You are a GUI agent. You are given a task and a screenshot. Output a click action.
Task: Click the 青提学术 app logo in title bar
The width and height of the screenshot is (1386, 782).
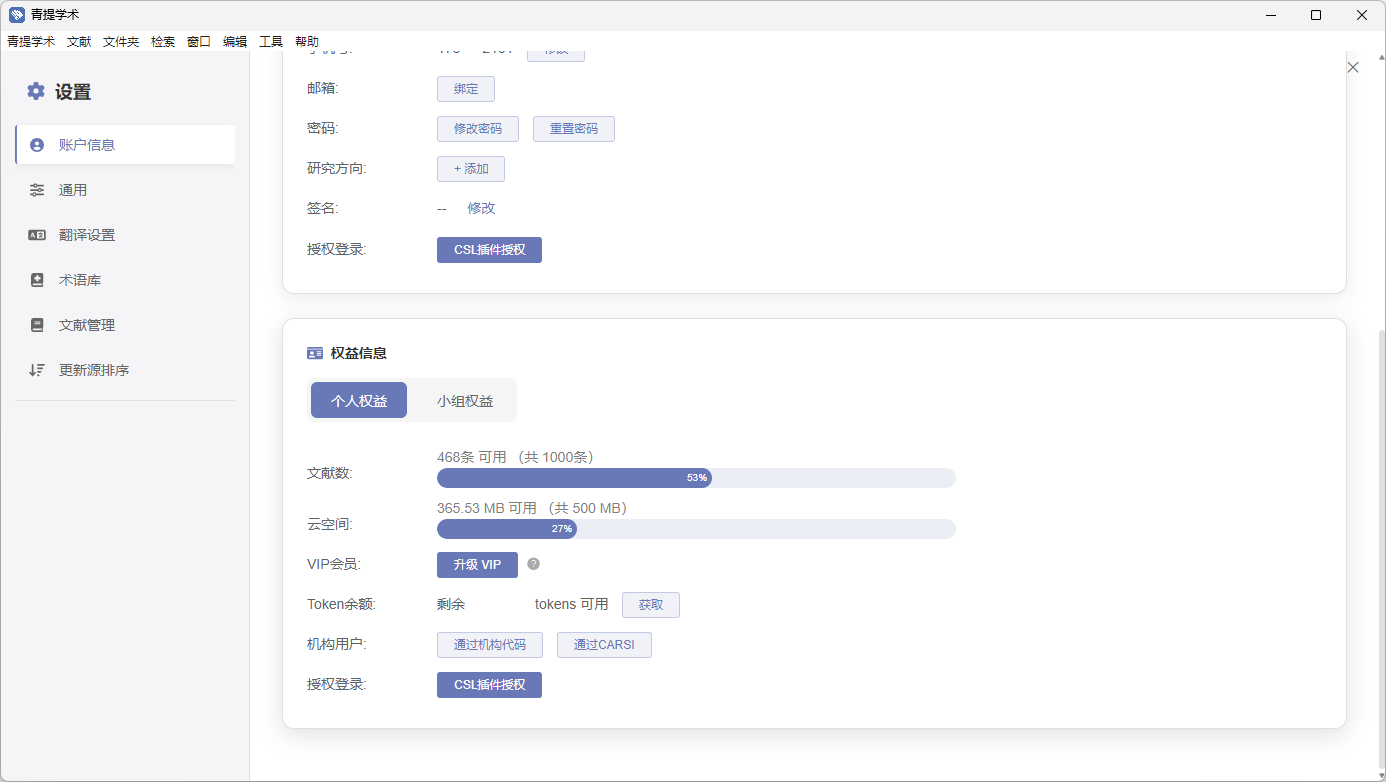pyautogui.click(x=17, y=14)
